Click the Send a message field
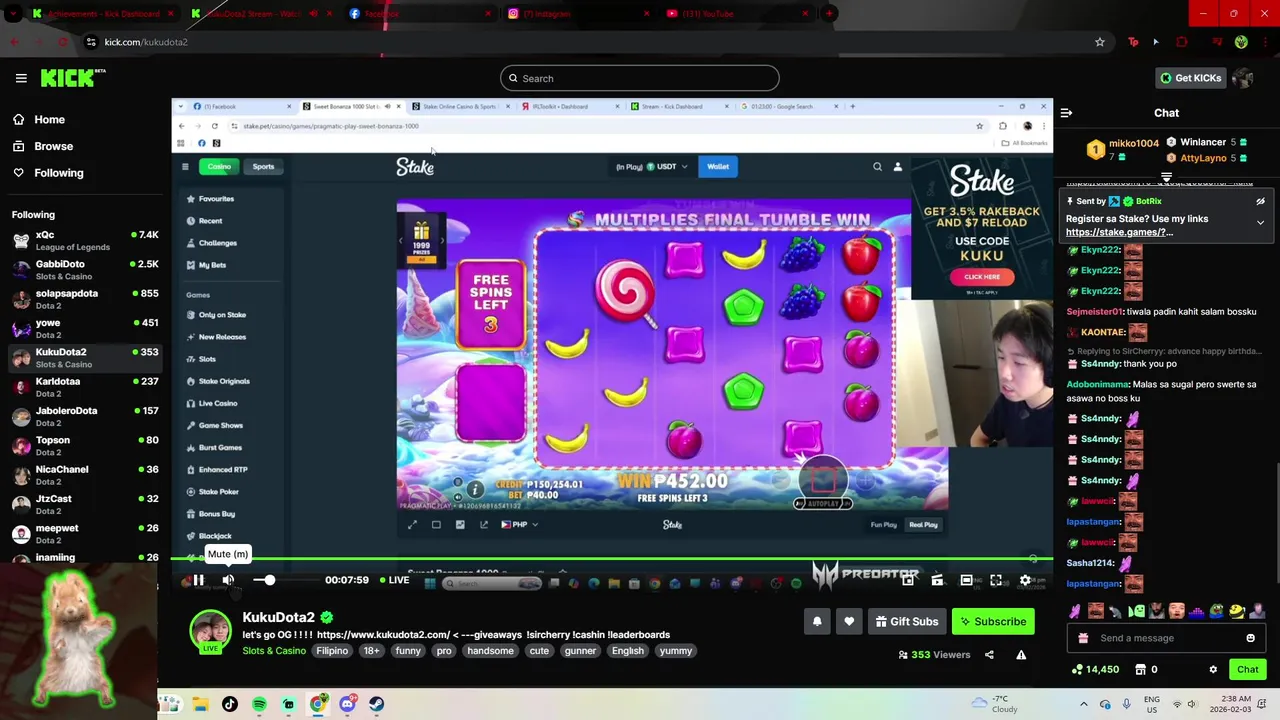Viewport: 1280px width, 720px height. [1164, 638]
